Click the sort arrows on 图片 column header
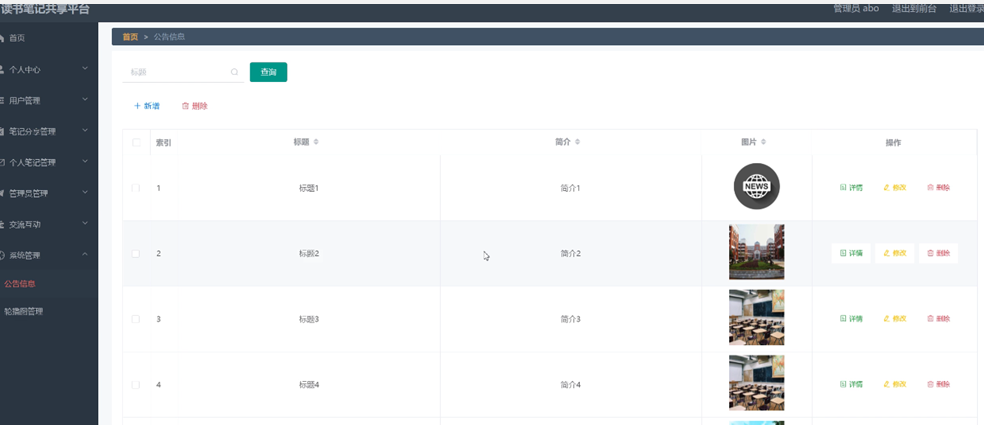984x425 pixels. pos(763,142)
